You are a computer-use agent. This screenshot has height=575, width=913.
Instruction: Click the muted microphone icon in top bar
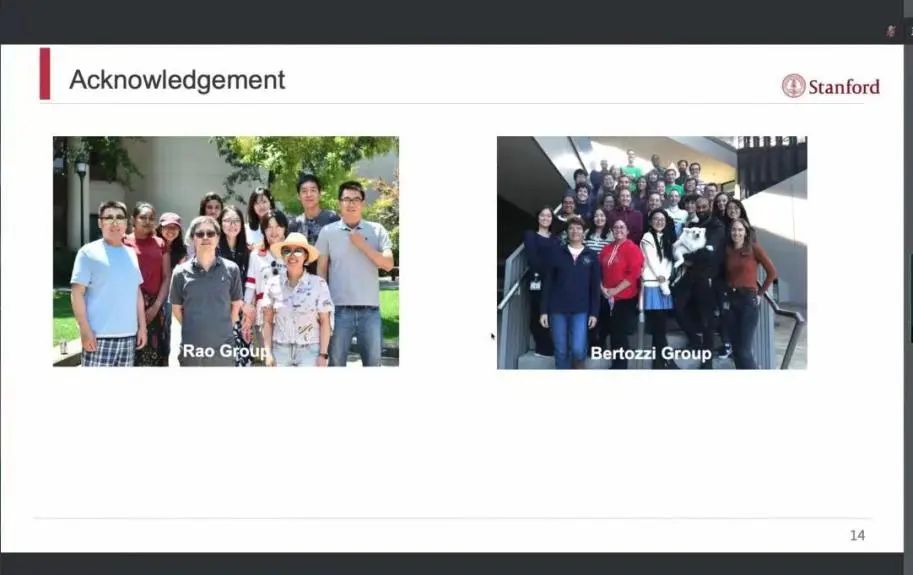tap(890, 31)
